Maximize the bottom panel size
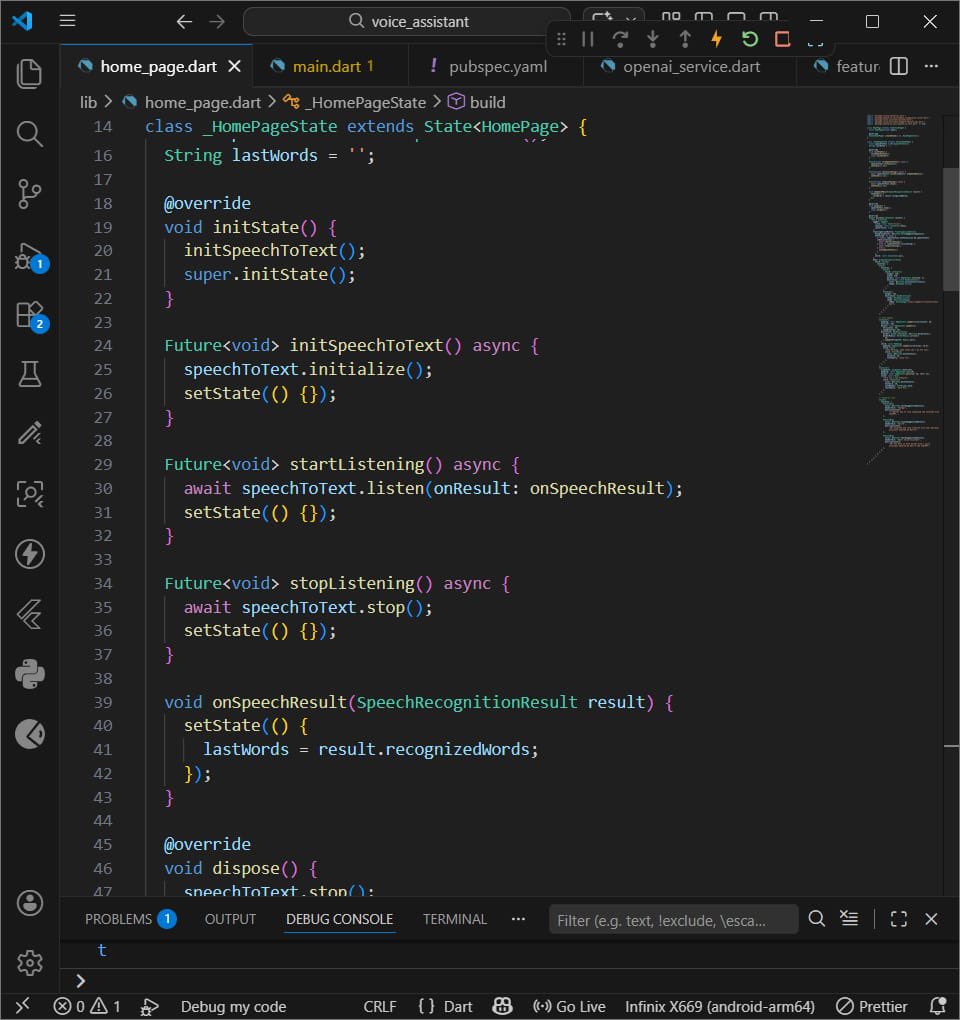Screen dimensions: 960x1020 click(x=899, y=919)
